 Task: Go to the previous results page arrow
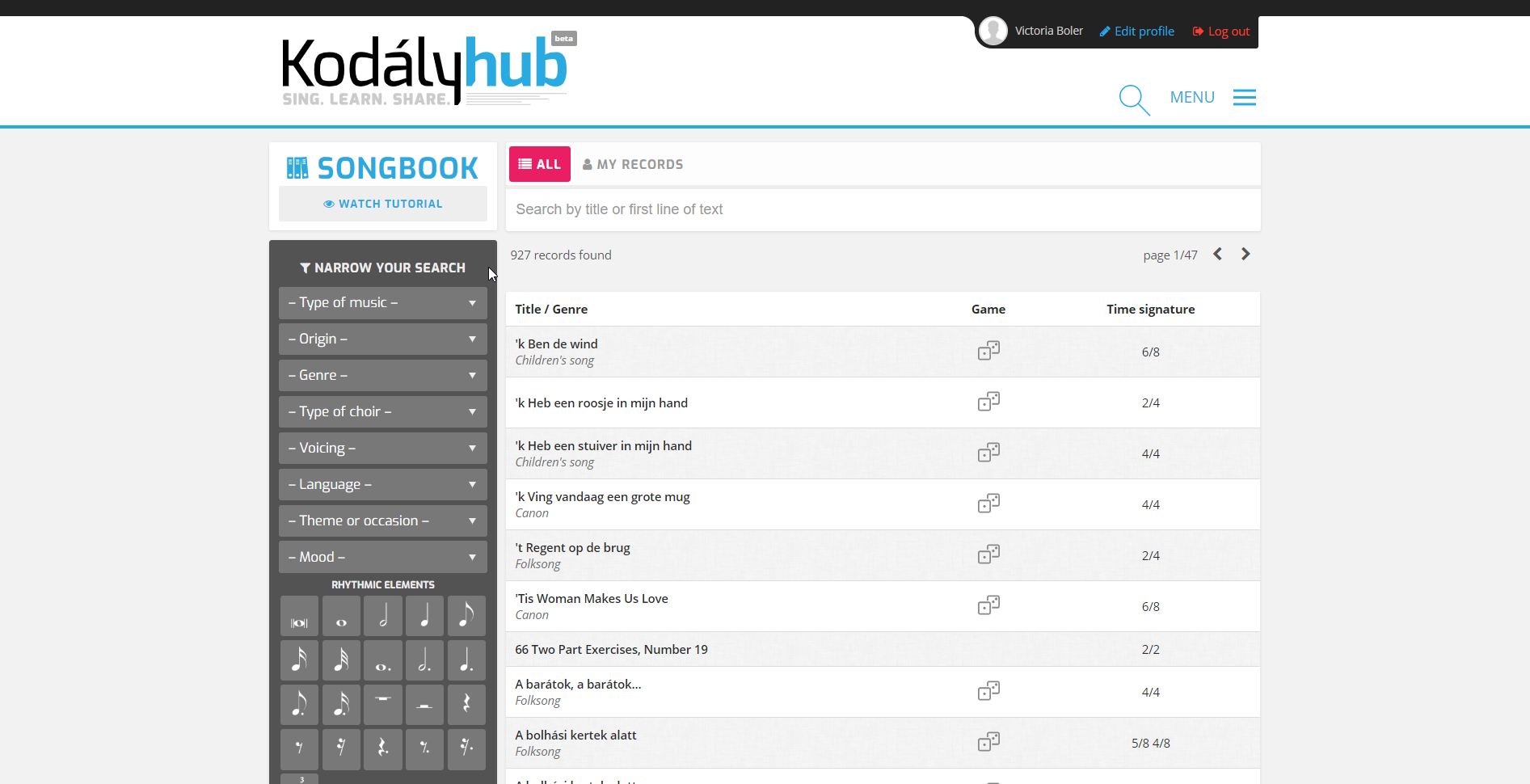point(1217,255)
